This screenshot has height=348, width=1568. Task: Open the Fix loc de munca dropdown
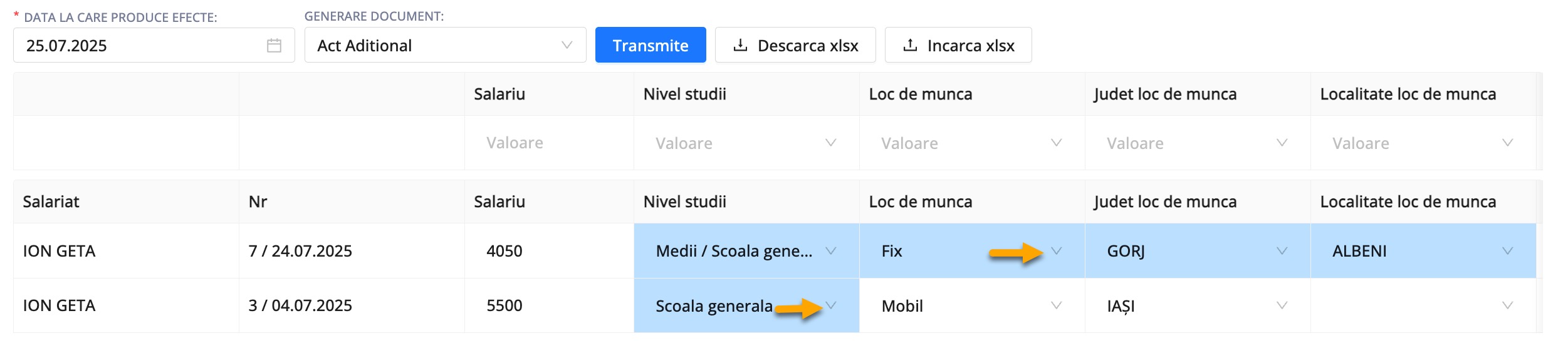click(x=972, y=251)
